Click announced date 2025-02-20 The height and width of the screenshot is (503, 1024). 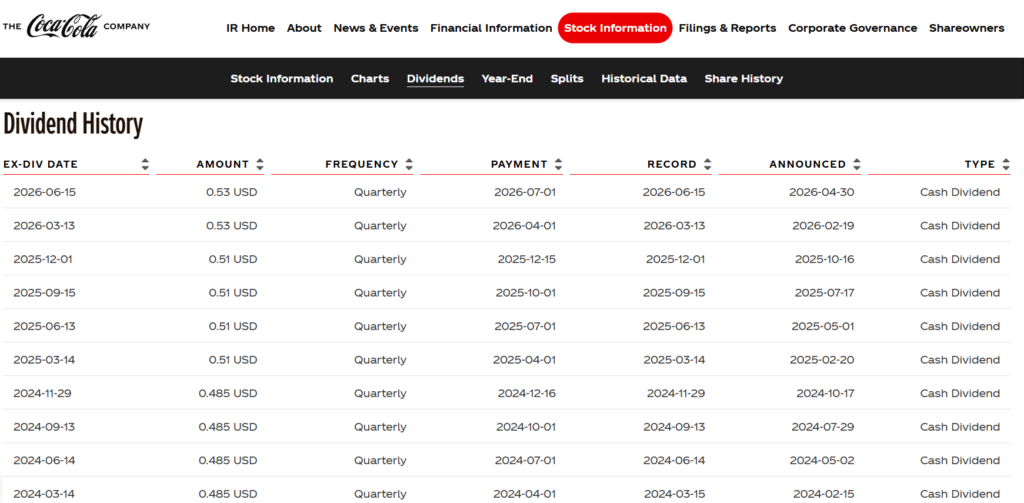(x=822, y=360)
